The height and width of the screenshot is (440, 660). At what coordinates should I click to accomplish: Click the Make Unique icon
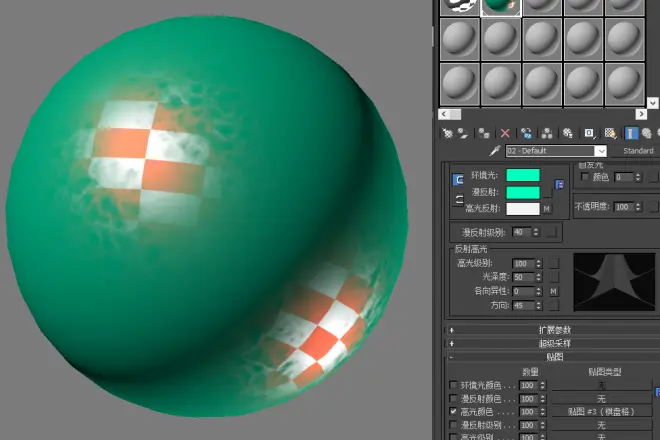547,133
